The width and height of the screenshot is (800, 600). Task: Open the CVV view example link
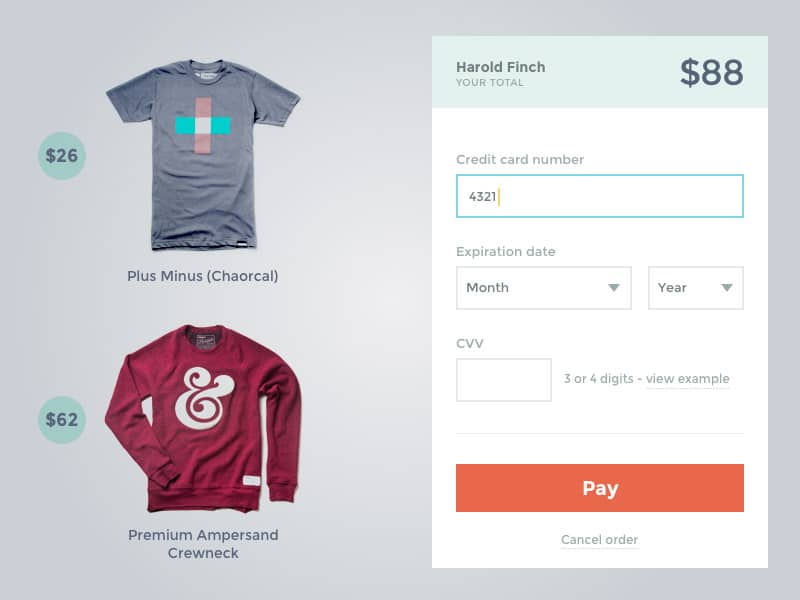coord(687,379)
